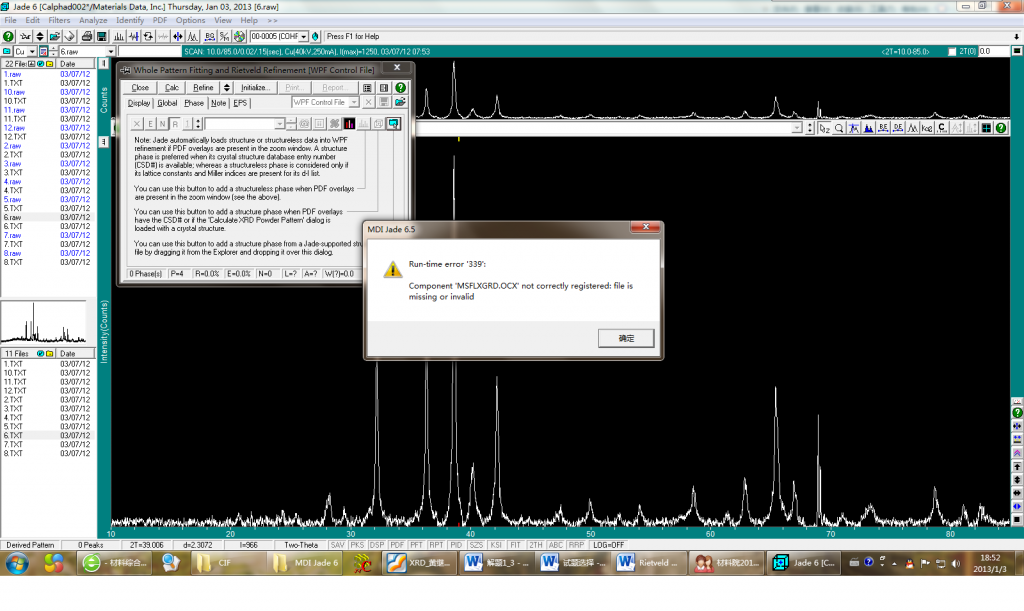
Task: Click the zoom cursor tool above the plot
Action: point(824,129)
